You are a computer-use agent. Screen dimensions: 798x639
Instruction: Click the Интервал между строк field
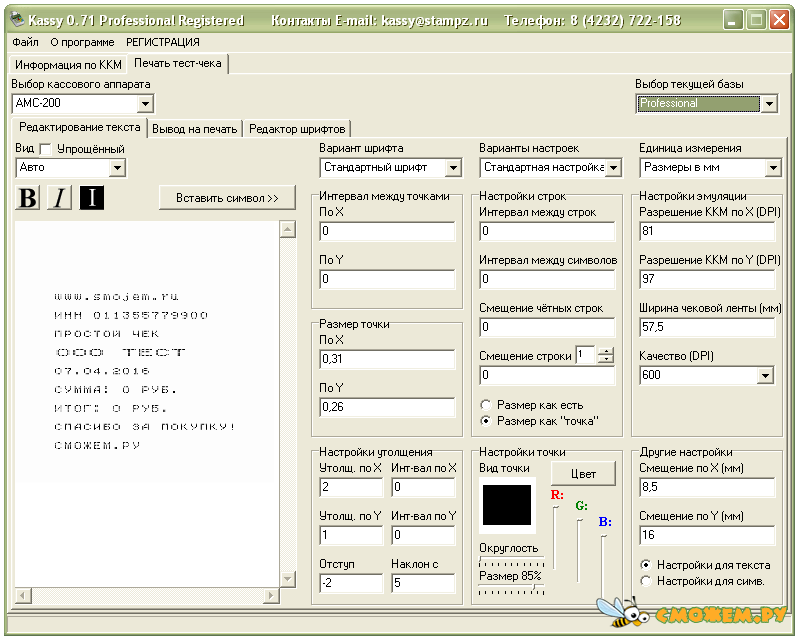[547, 231]
